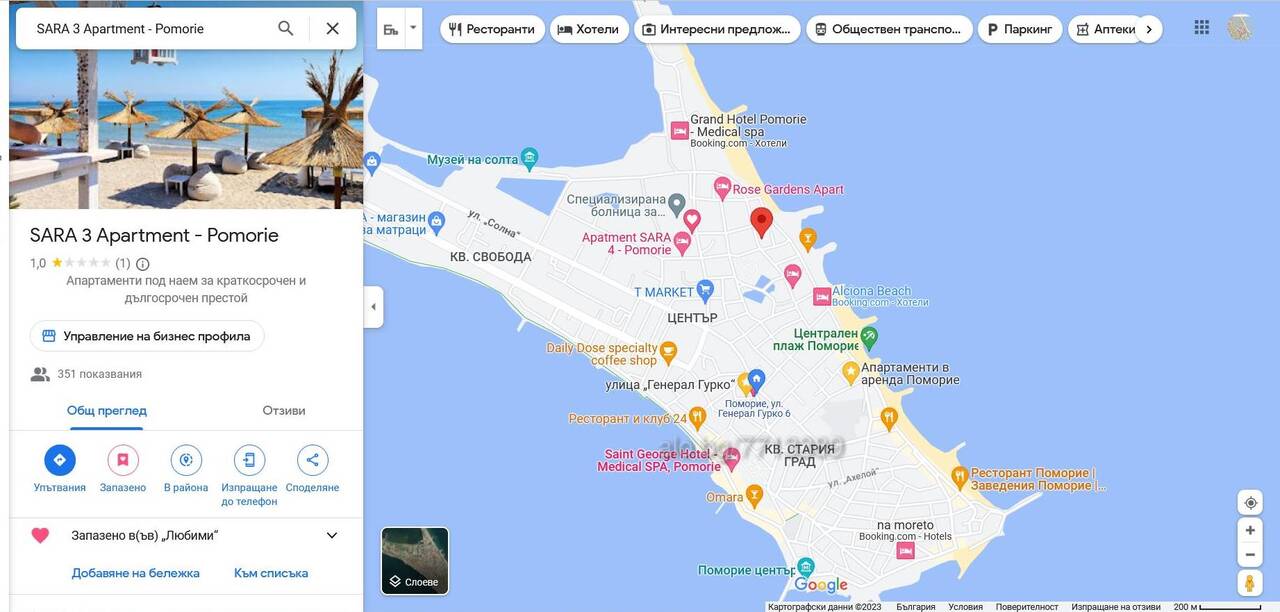This screenshot has height=612, width=1280.
Task: Filter map by Хотели chip
Action: [588, 29]
